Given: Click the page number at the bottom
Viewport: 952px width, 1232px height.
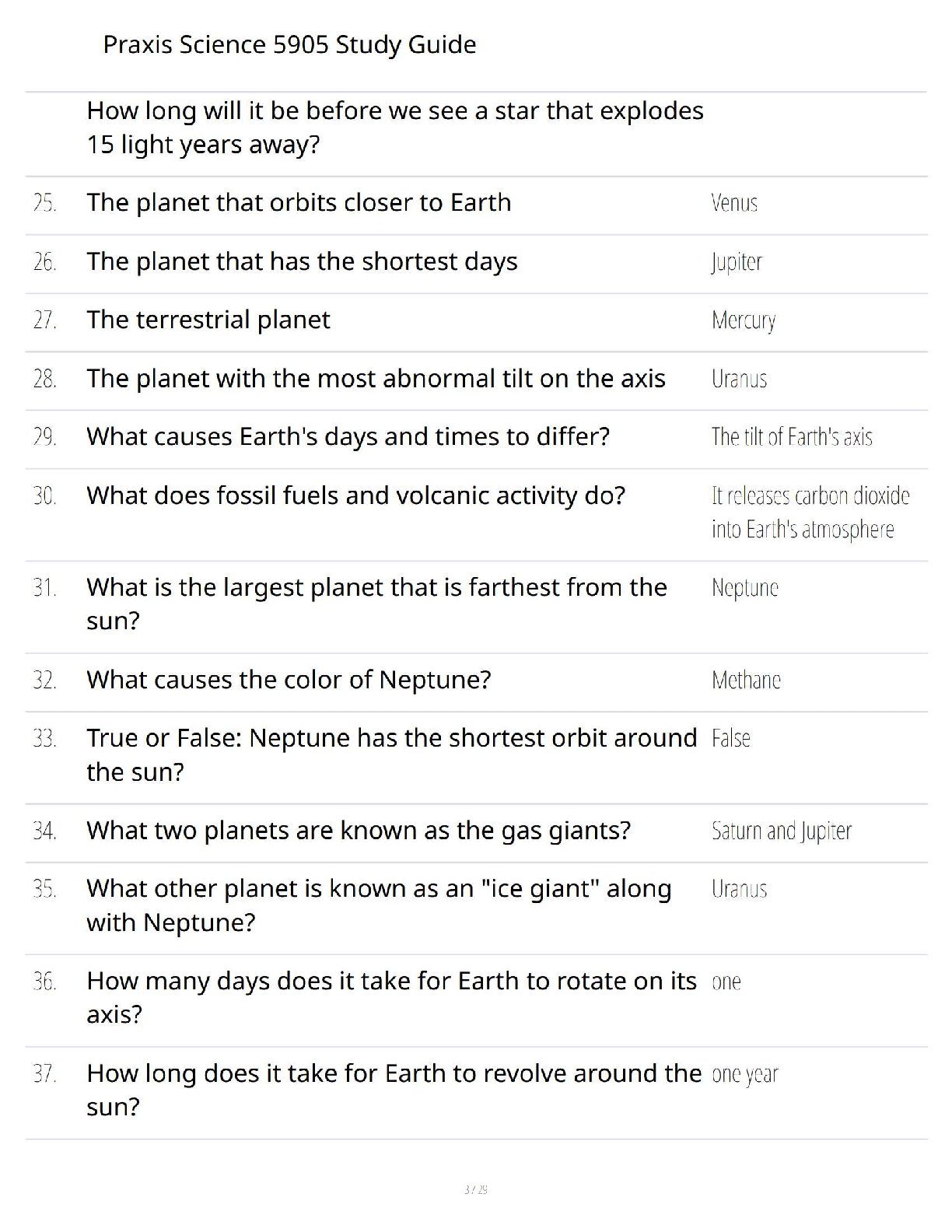Looking at the screenshot, I should click(475, 1189).
